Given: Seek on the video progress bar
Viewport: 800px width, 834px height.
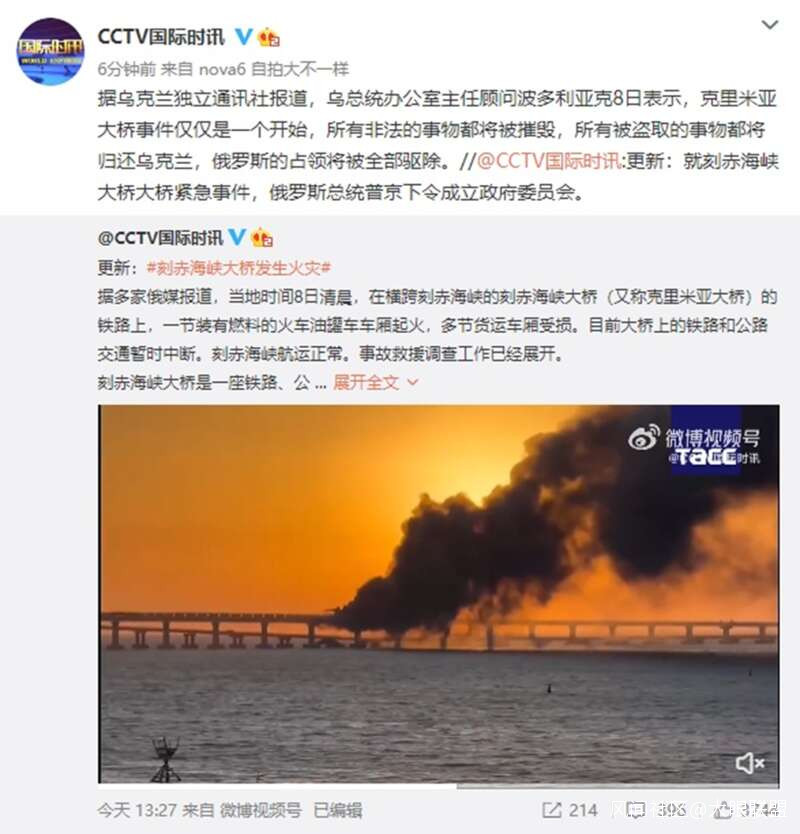Looking at the screenshot, I should [439, 785].
